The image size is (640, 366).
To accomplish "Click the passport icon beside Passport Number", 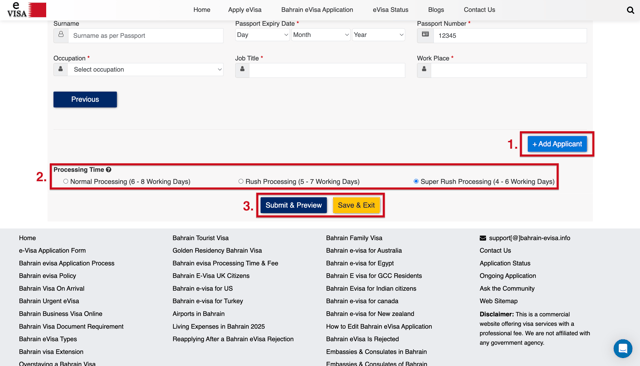I will (x=425, y=35).
